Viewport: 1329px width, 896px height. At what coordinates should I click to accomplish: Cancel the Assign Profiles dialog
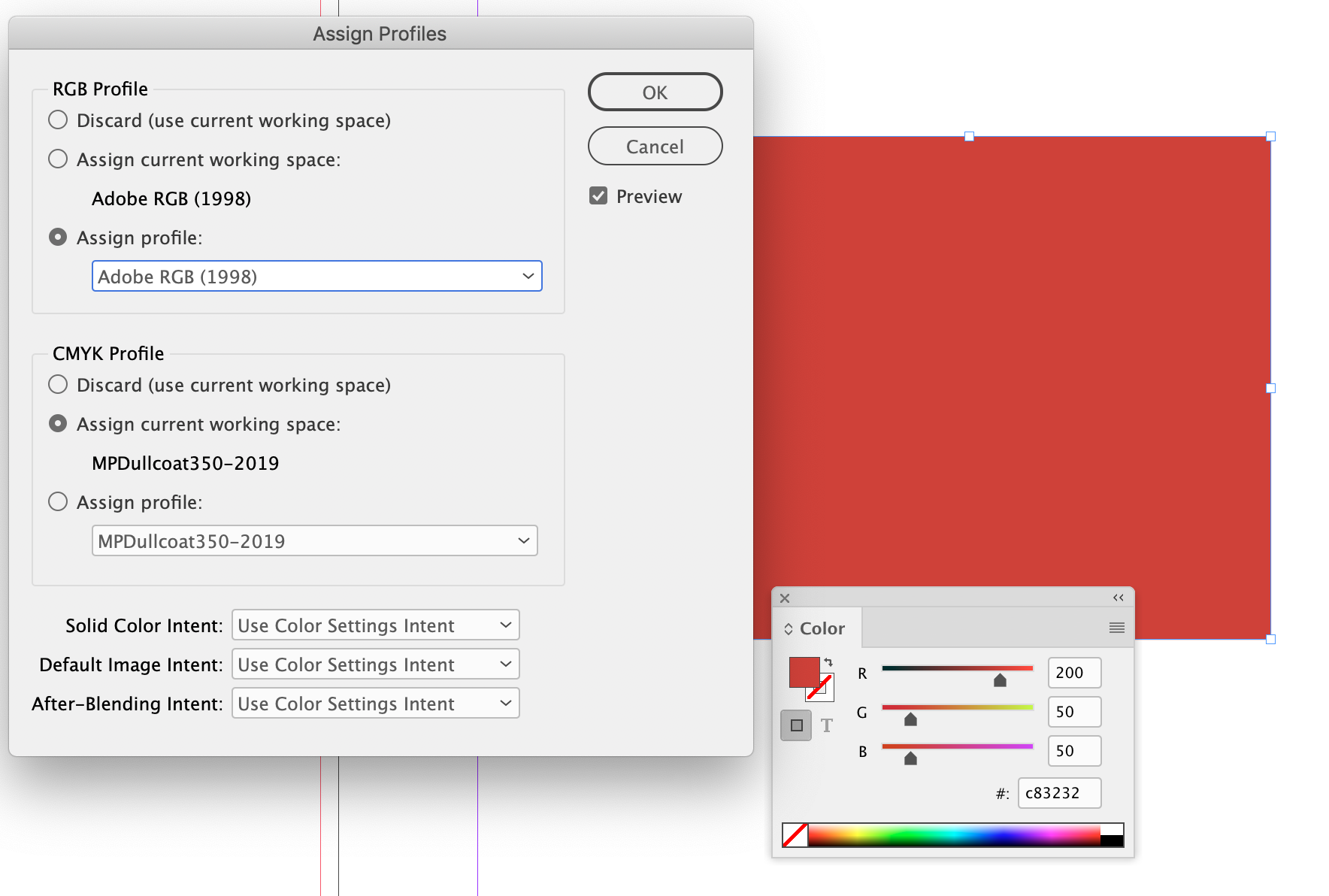(655, 146)
